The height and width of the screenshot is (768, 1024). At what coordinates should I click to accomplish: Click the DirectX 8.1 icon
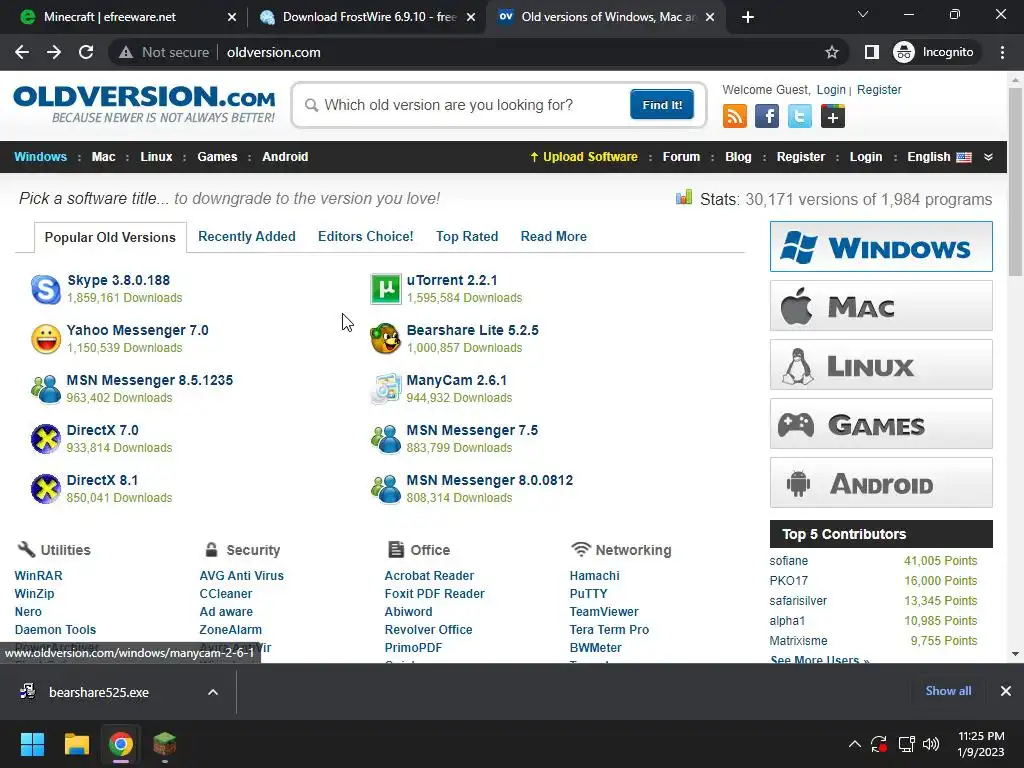[46, 489]
